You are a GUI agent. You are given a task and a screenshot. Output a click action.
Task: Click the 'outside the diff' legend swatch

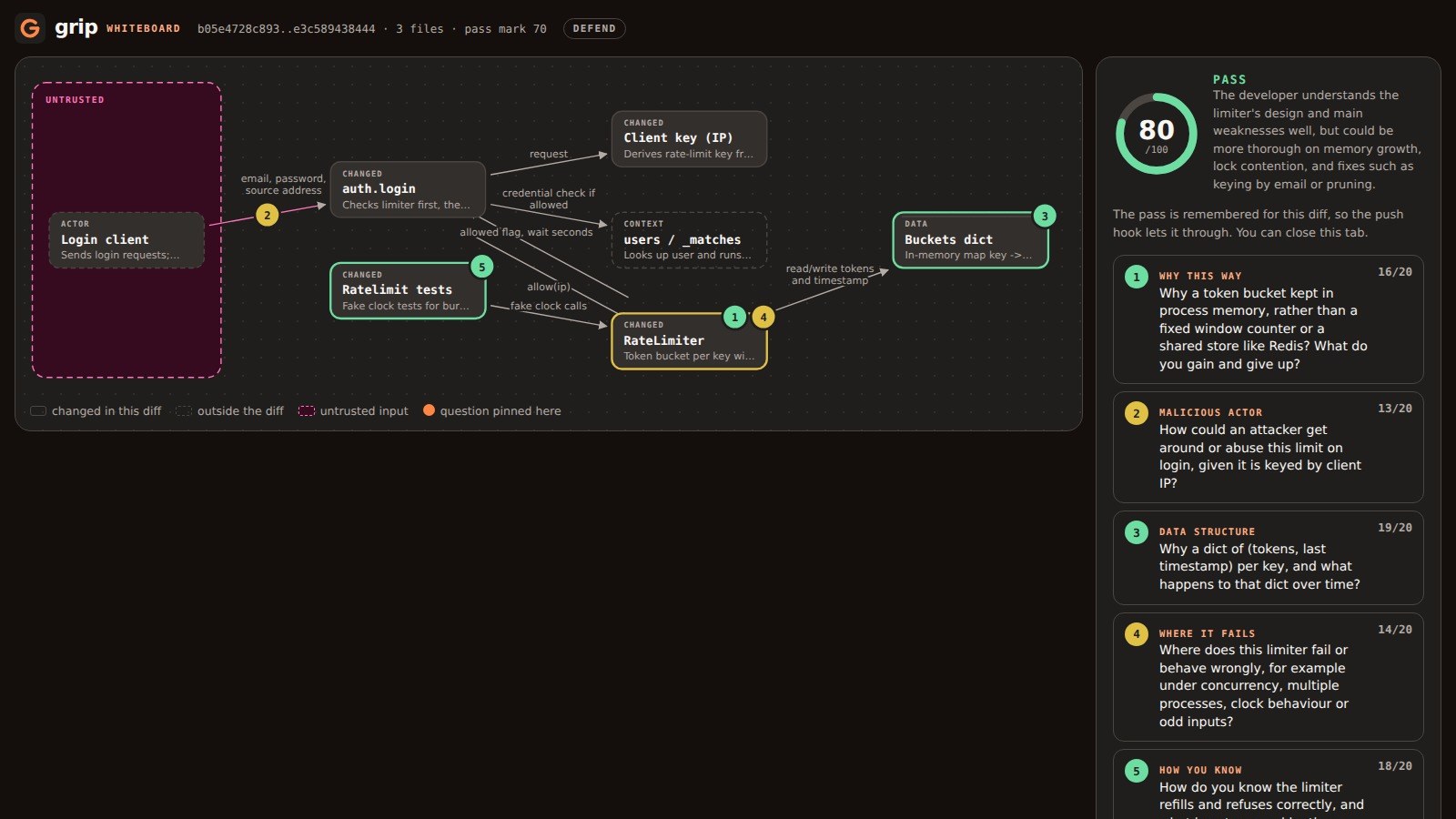pyautogui.click(x=184, y=411)
